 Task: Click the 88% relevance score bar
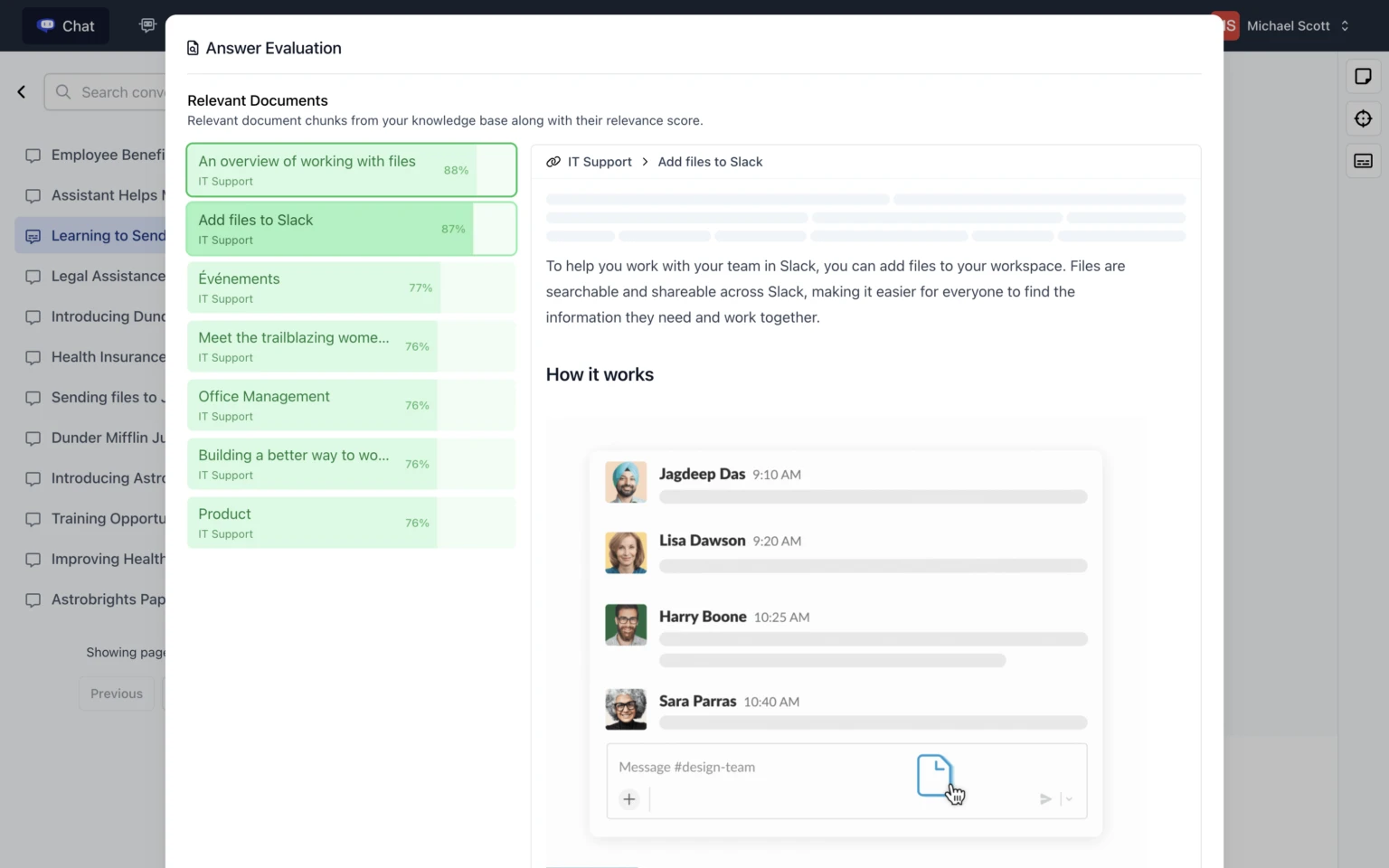[x=456, y=169]
